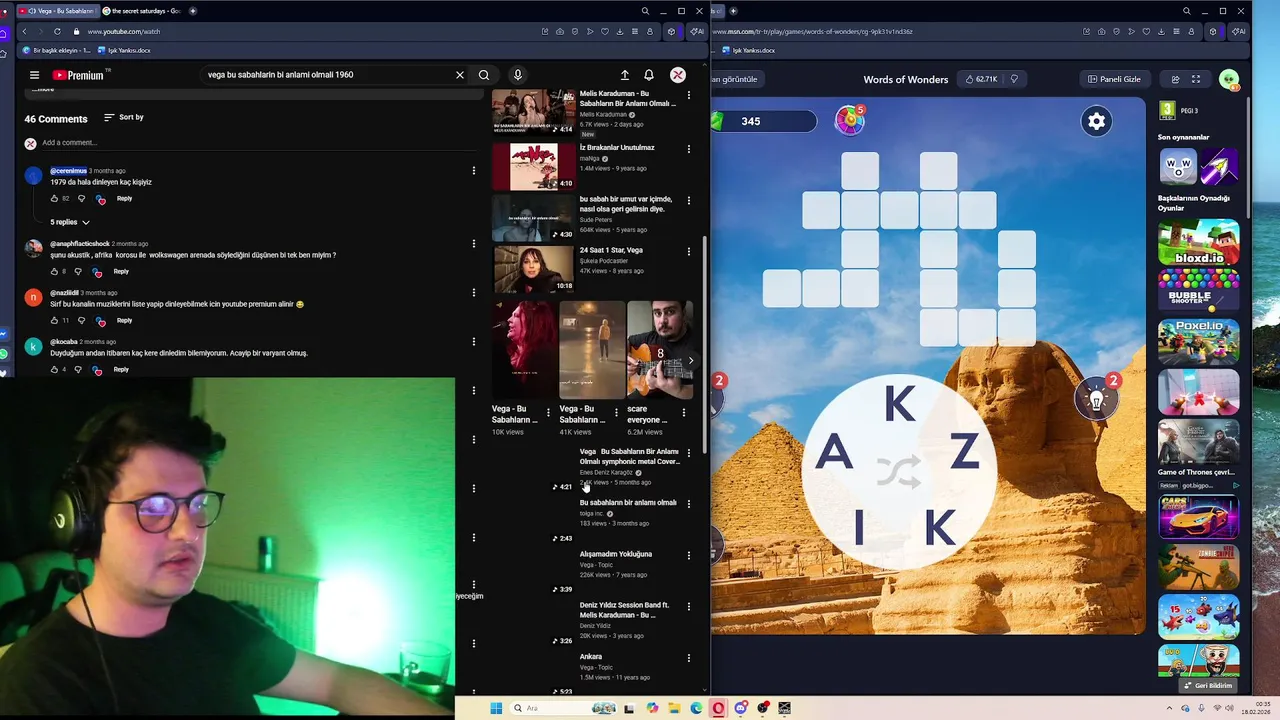
Task: Open Aria AI button in MSN window
Action: pos(1236,31)
